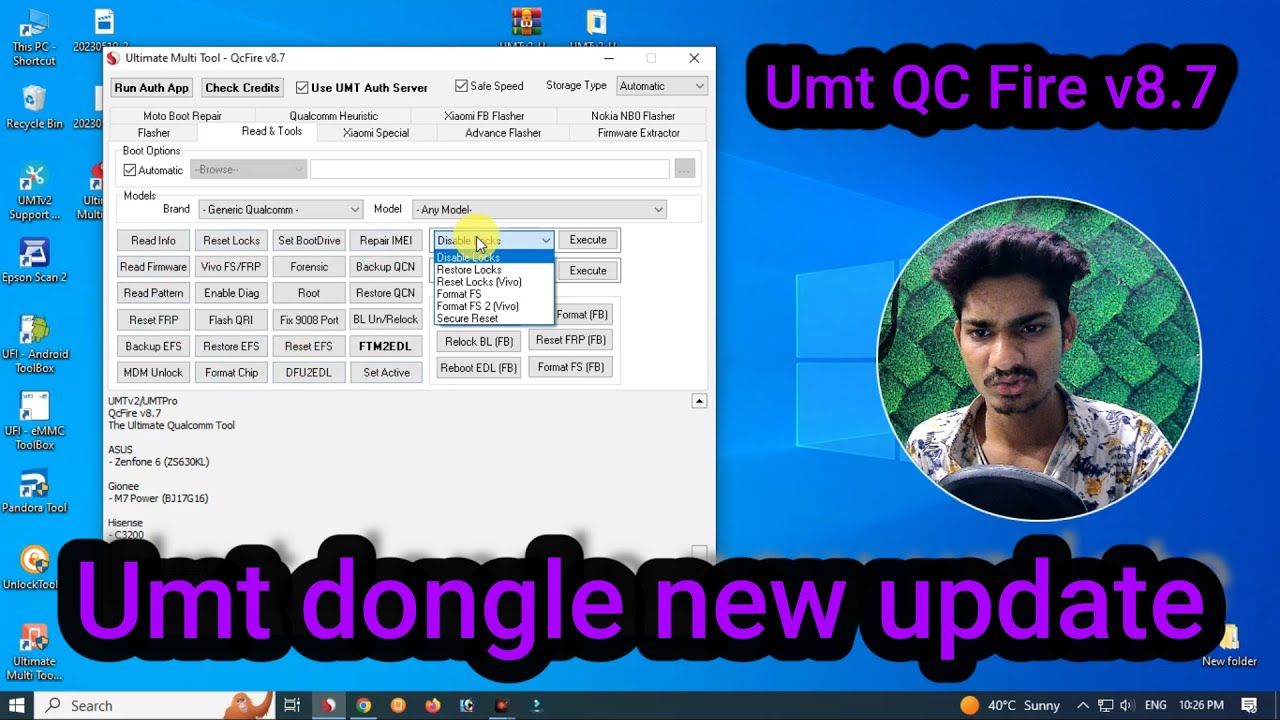Launch UFI eMMC ToolBox icon

[x=34, y=422]
